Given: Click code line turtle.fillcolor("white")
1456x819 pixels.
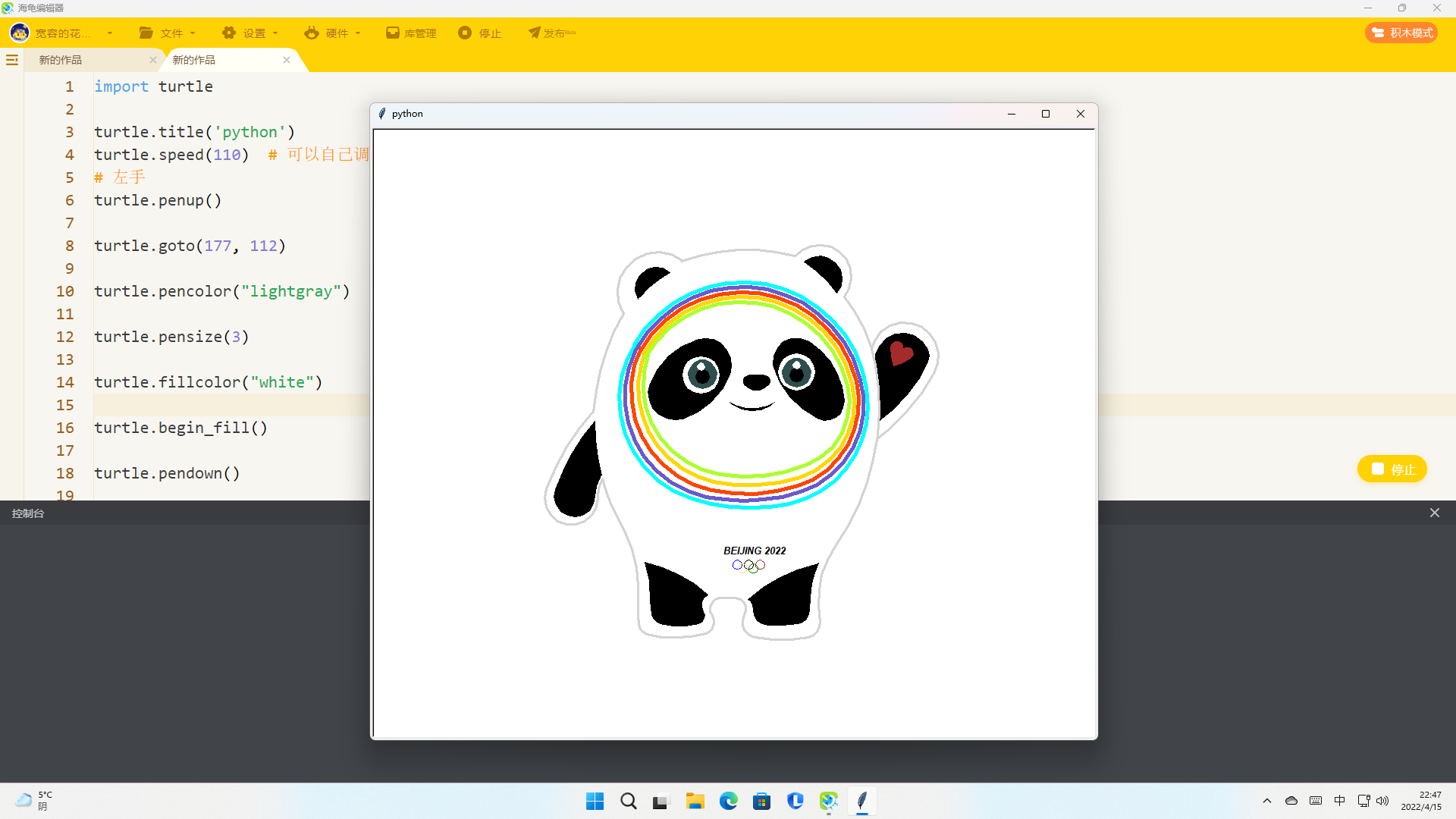Looking at the screenshot, I should 209,382.
